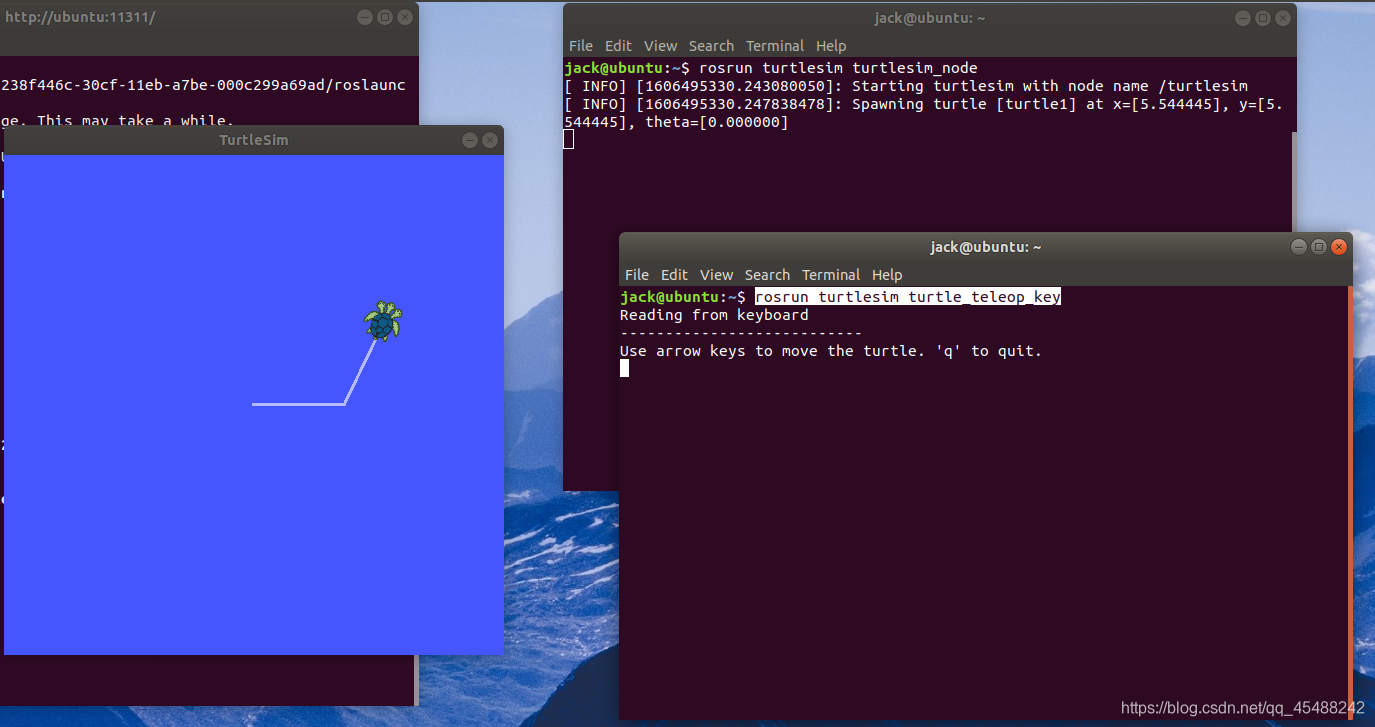Close the roscore ubuntu:11311 terminal window
1375x727 pixels.
tap(405, 17)
